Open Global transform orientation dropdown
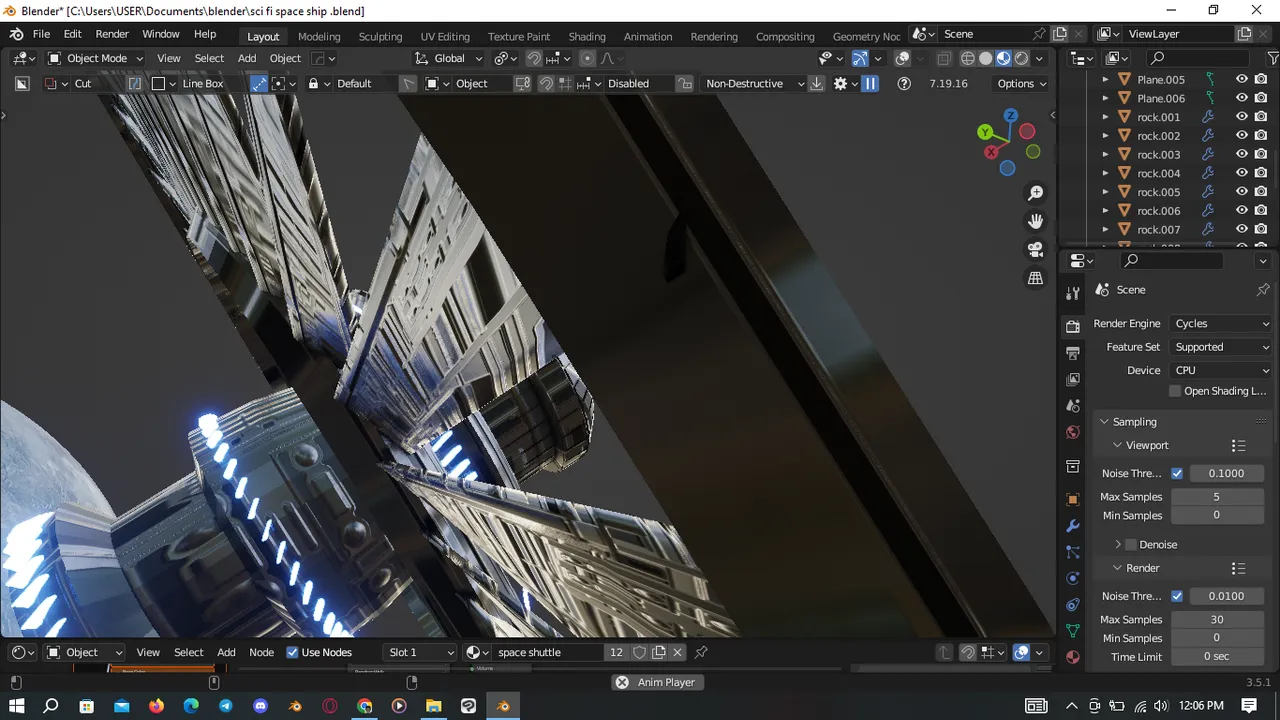The height and width of the screenshot is (720, 1280). (x=449, y=58)
